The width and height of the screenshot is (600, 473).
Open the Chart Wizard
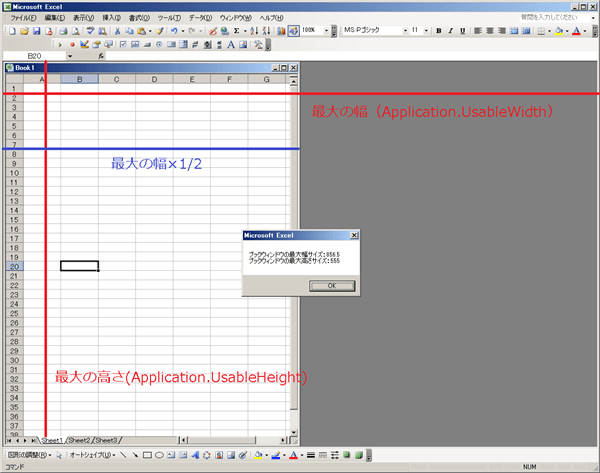(x=281, y=31)
